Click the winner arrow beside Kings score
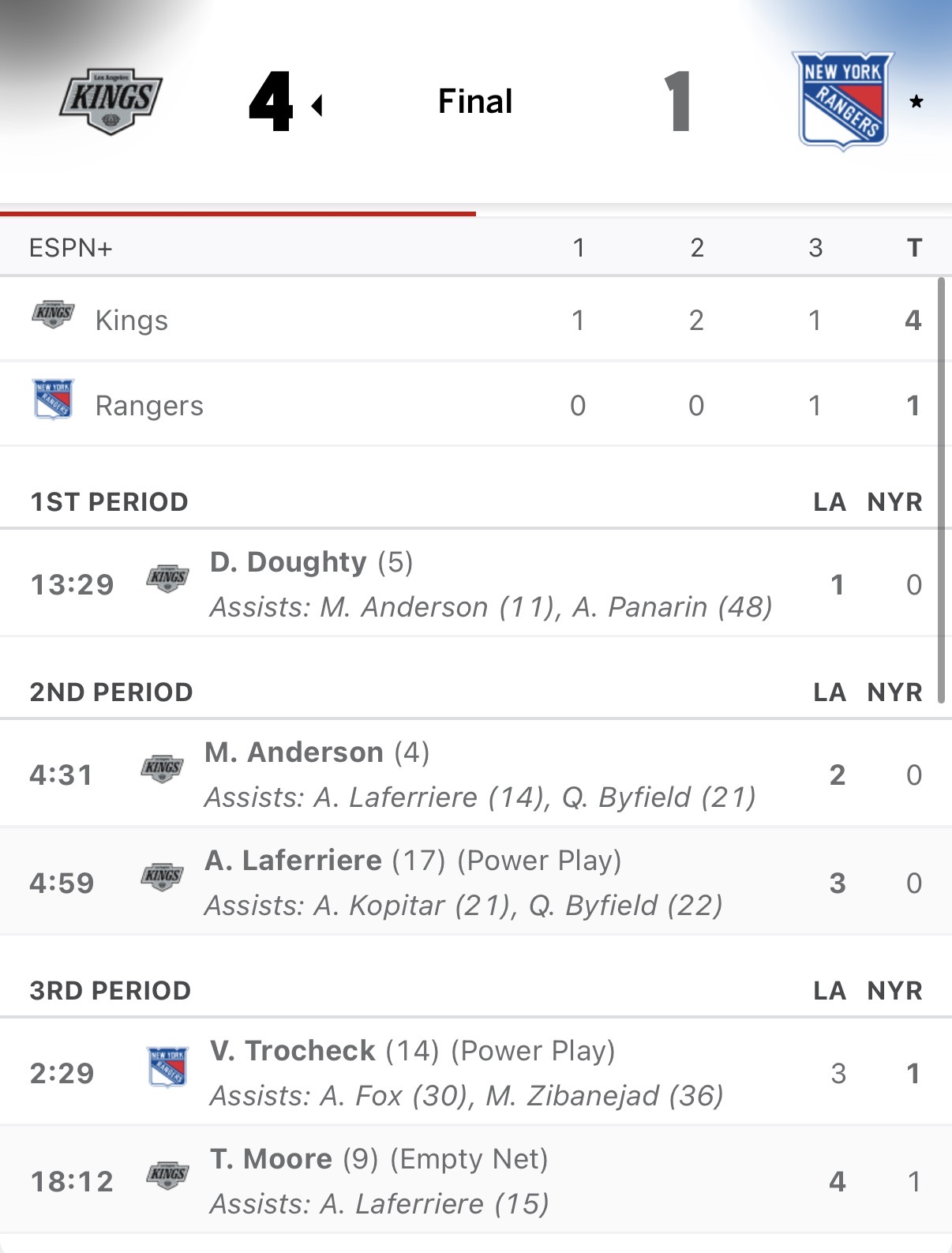Image resolution: width=952 pixels, height=1253 pixels. click(317, 105)
